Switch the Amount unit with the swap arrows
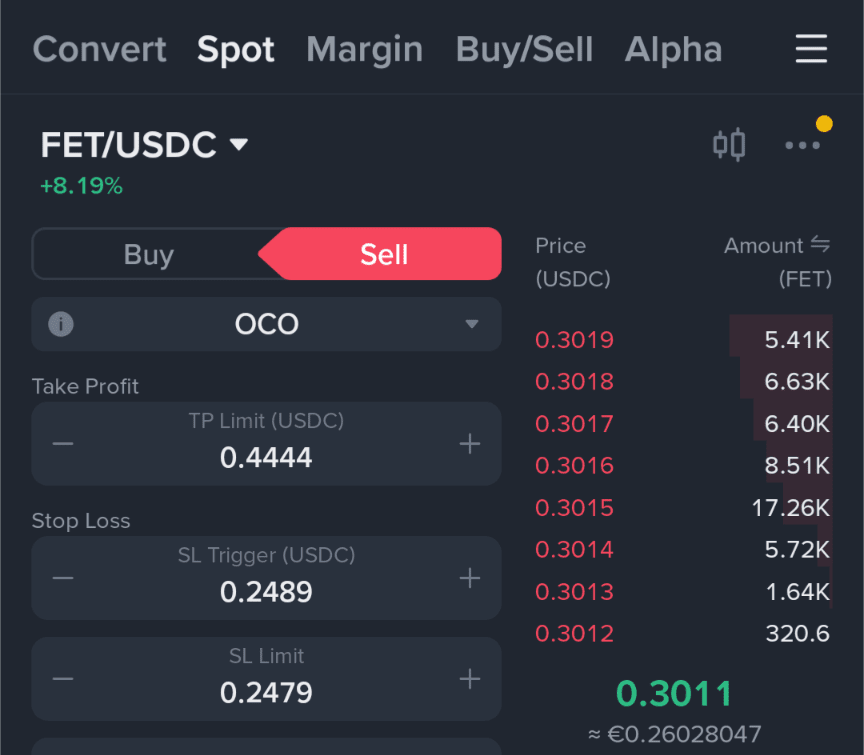 pyautogui.click(x=820, y=244)
